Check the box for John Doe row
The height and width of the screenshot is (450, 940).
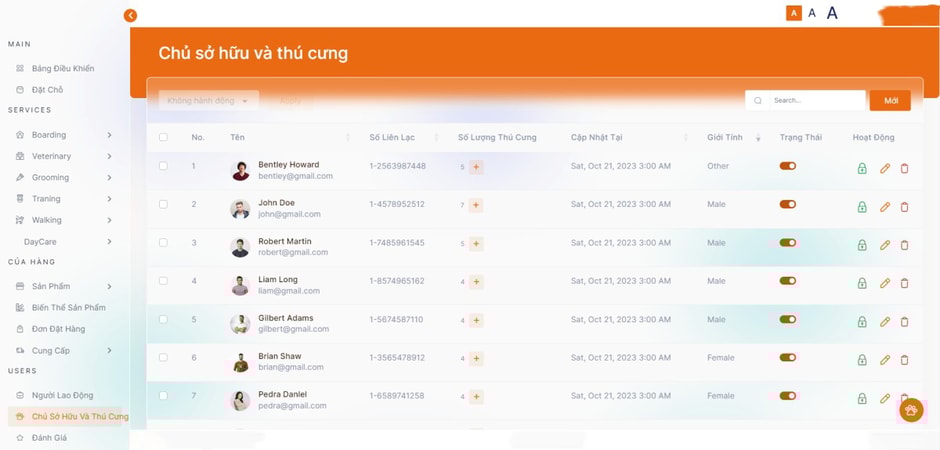click(163, 204)
